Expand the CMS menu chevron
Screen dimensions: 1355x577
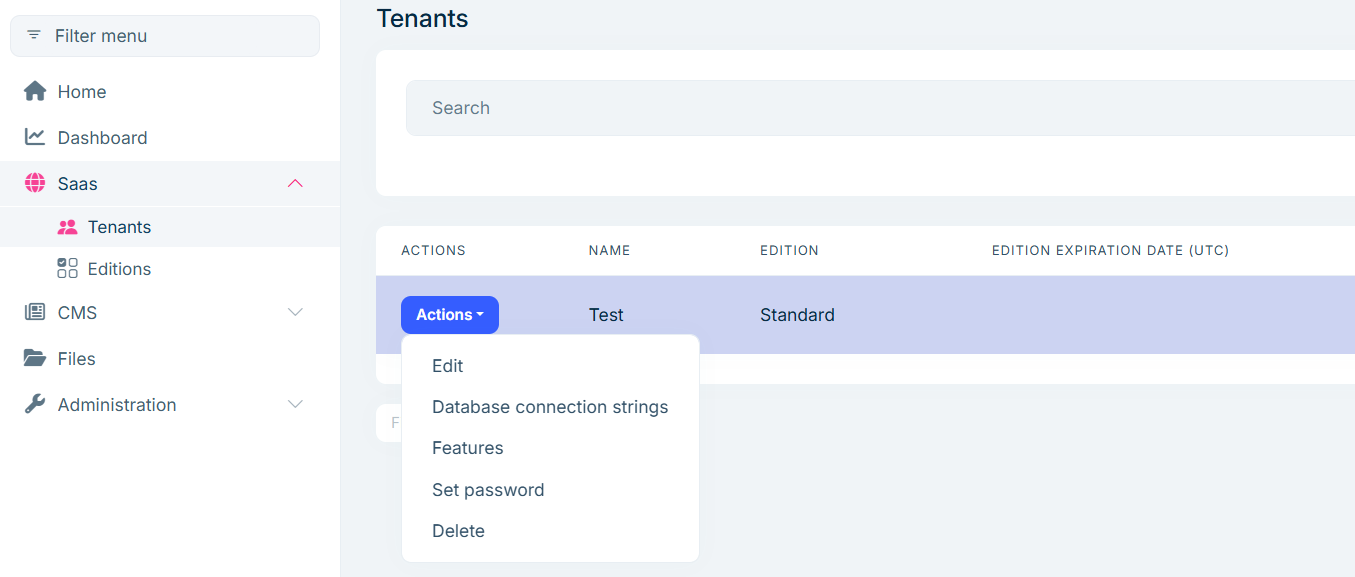295,312
